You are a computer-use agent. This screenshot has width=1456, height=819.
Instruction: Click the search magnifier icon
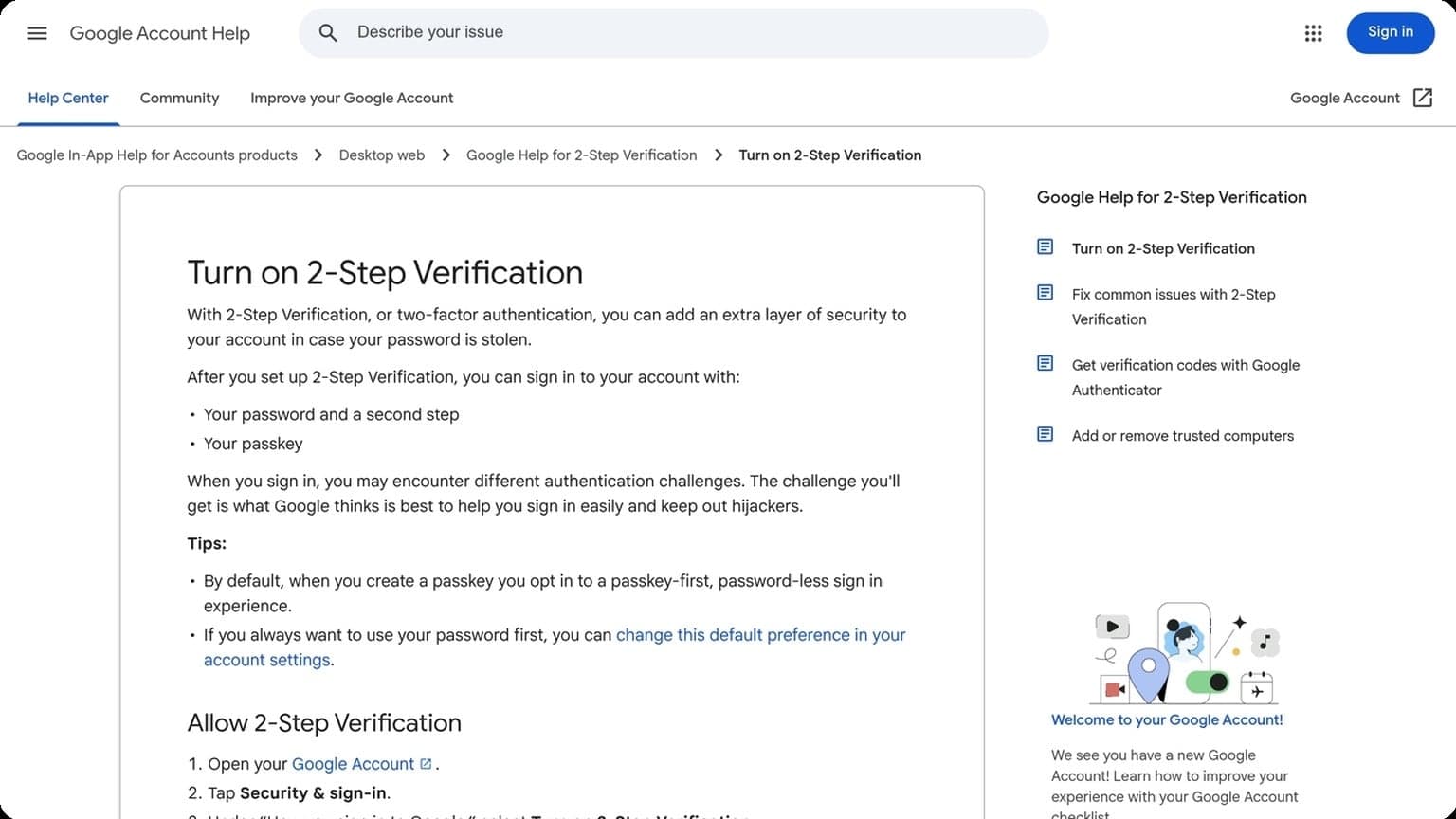tap(328, 33)
